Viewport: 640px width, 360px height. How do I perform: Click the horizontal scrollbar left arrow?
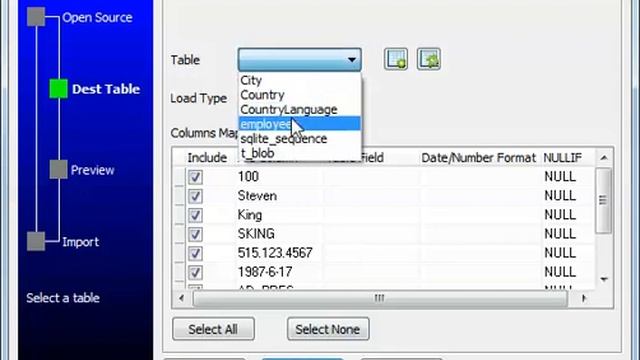(182, 298)
